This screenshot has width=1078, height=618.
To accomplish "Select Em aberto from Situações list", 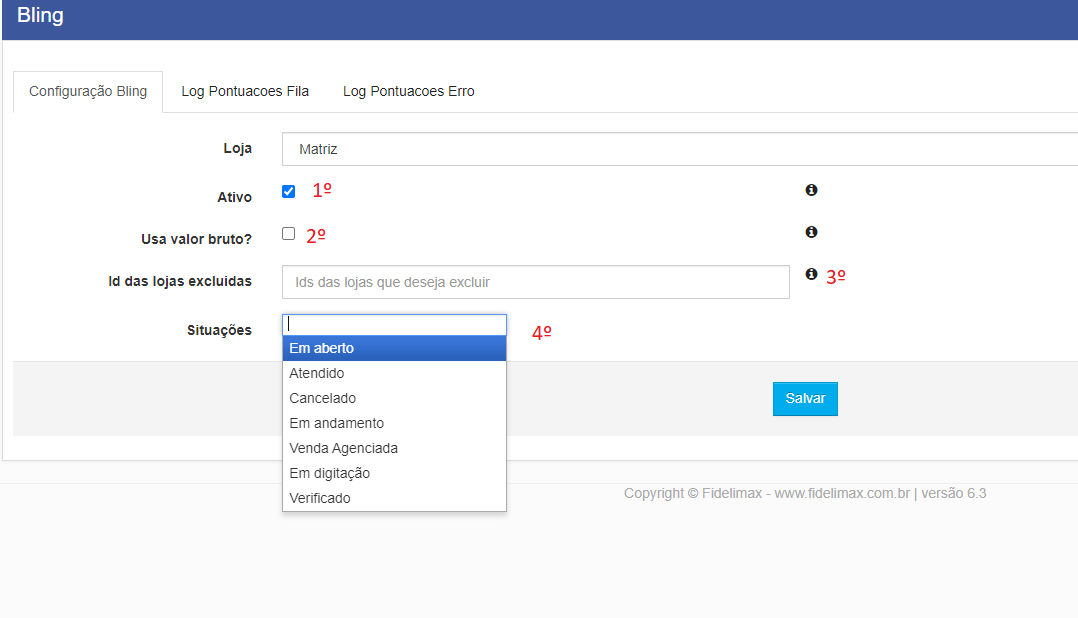I will (x=394, y=348).
